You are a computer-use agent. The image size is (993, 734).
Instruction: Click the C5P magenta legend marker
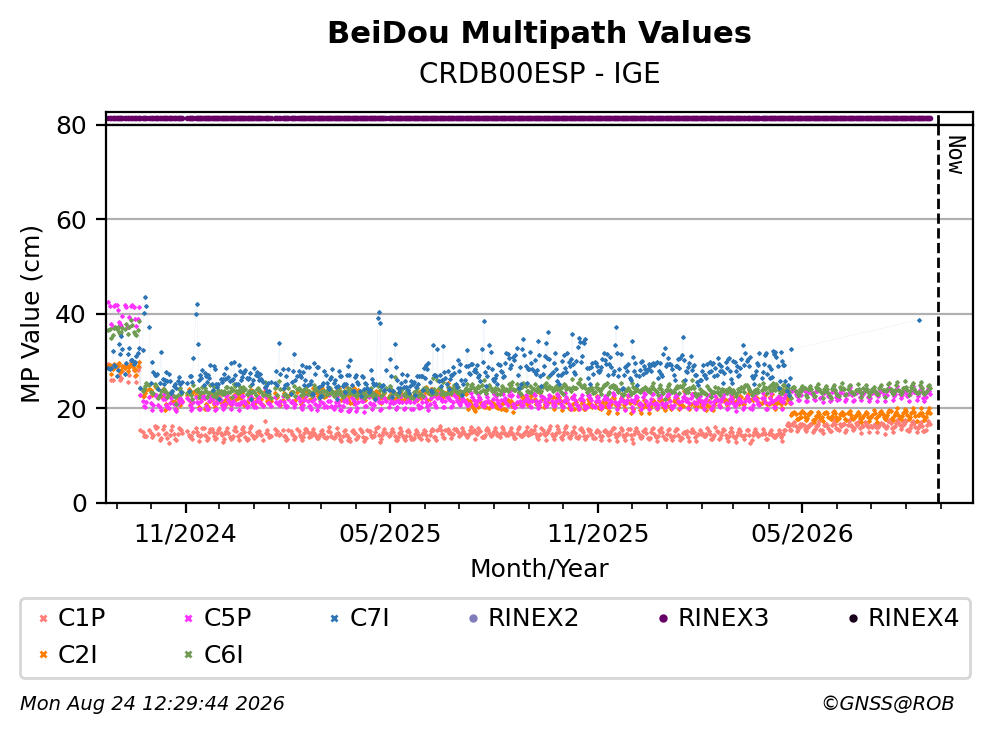point(189,619)
